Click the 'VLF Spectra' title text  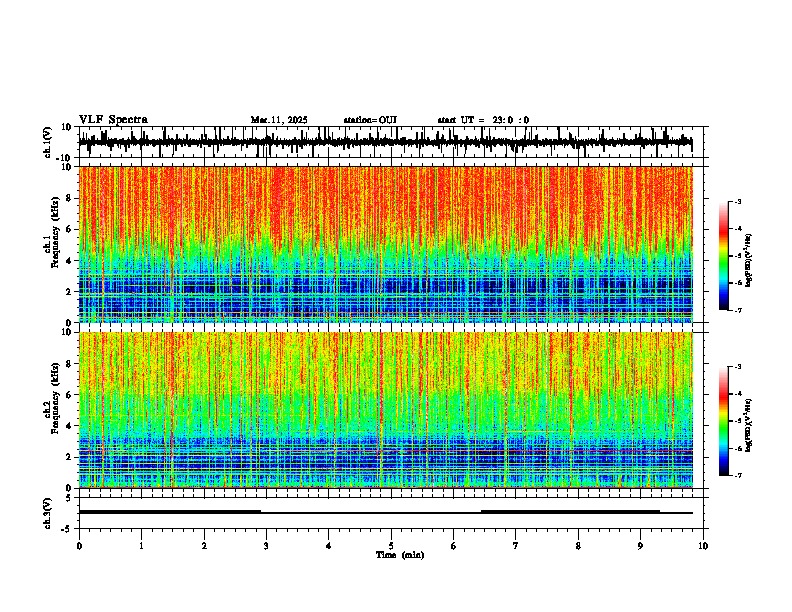pyautogui.click(x=113, y=120)
